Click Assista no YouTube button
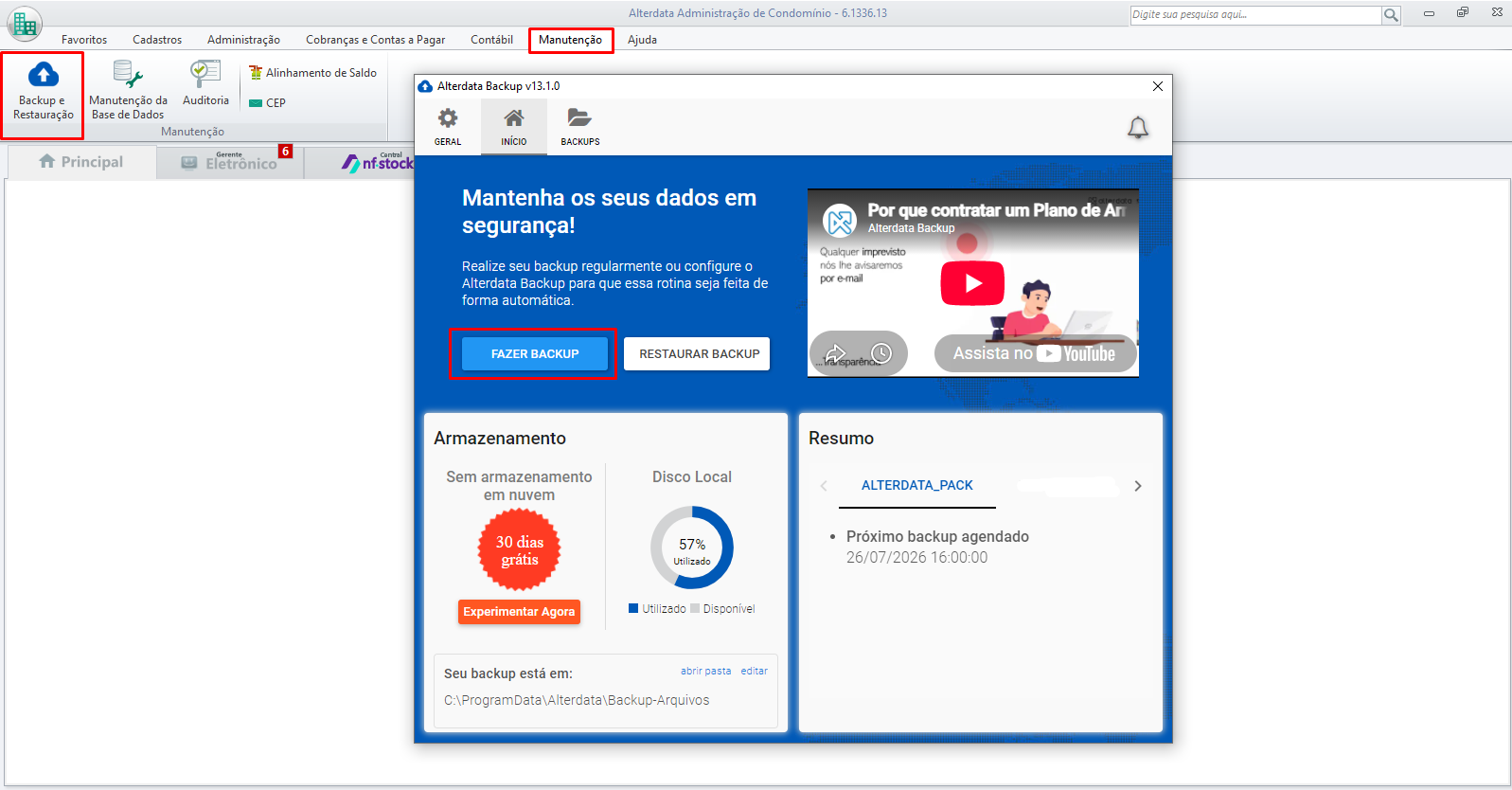The width and height of the screenshot is (1512, 790). [x=1035, y=353]
